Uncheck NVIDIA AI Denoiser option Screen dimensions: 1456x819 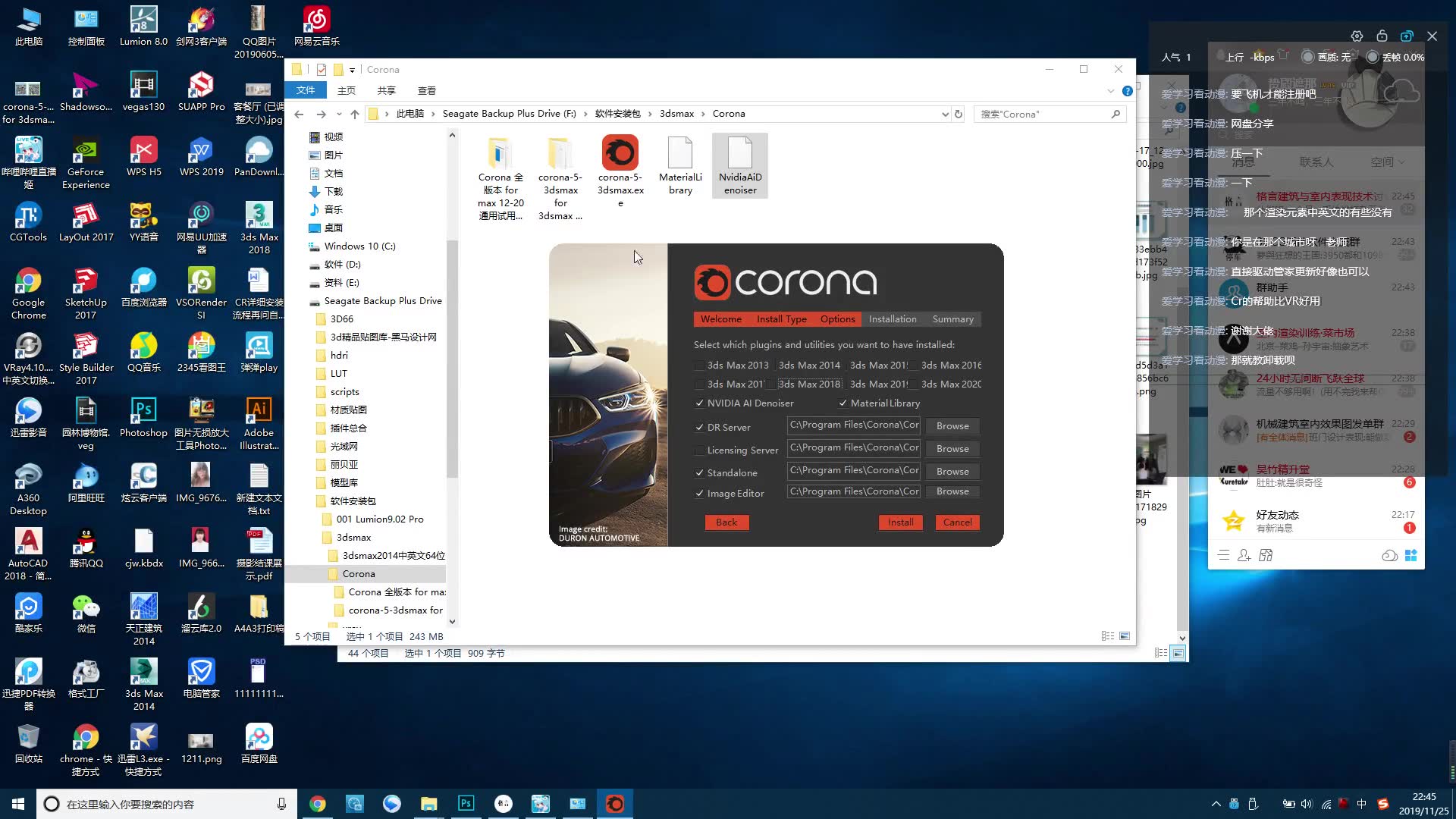[699, 403]
